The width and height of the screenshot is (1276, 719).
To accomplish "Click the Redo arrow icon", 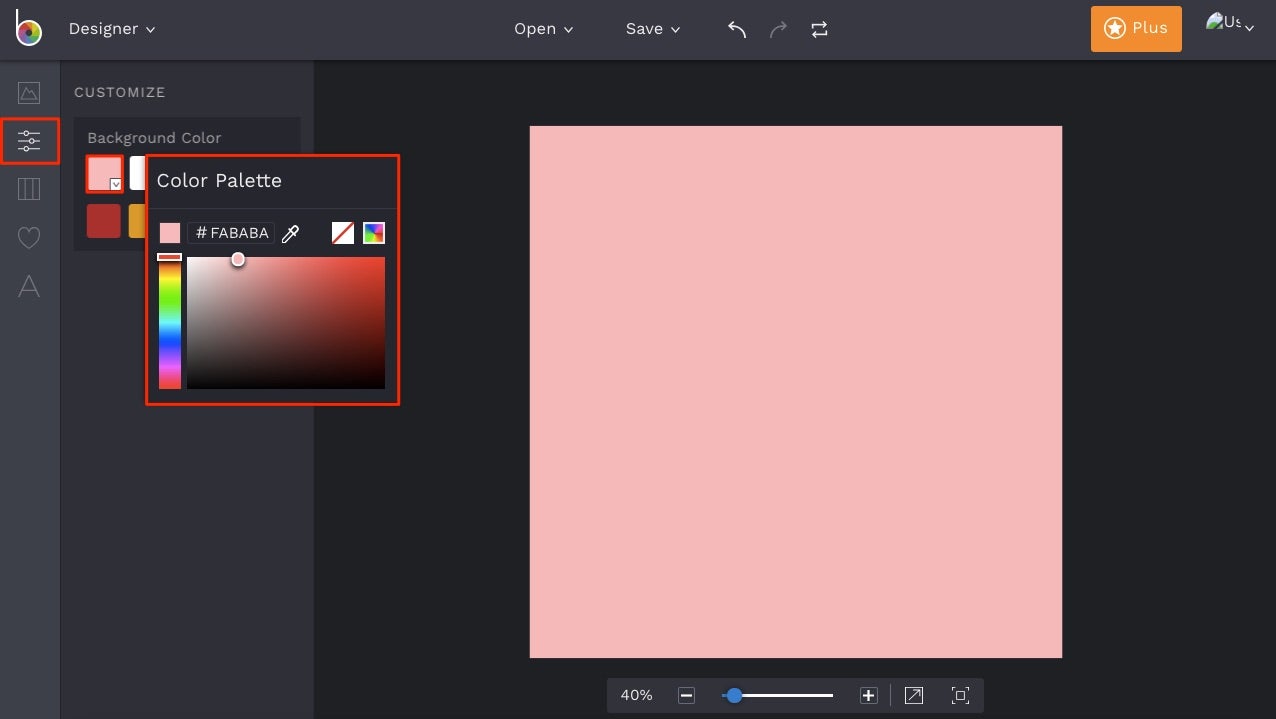I will pos(778,29).
